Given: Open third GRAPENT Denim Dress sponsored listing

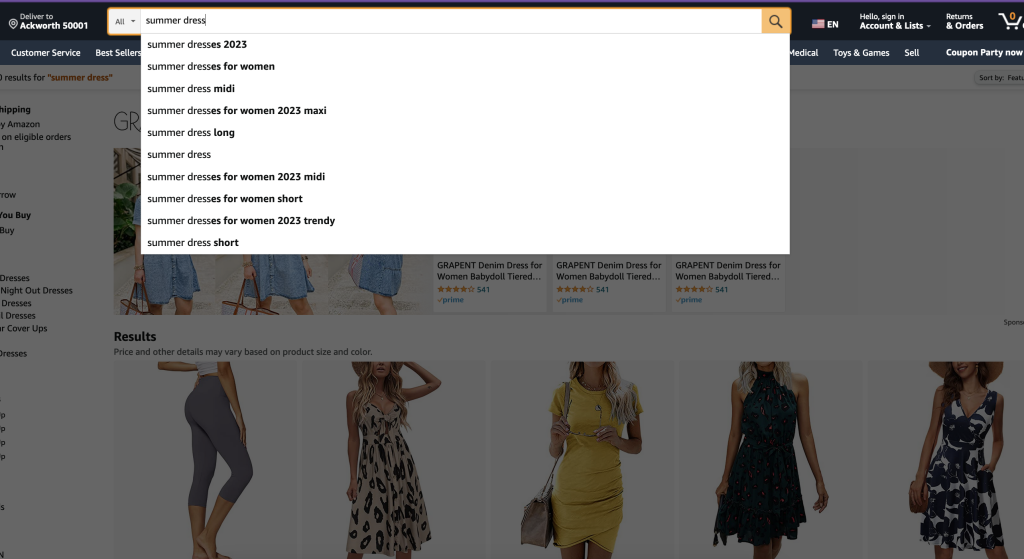Looking at the screenshot, I should point(728,271).
